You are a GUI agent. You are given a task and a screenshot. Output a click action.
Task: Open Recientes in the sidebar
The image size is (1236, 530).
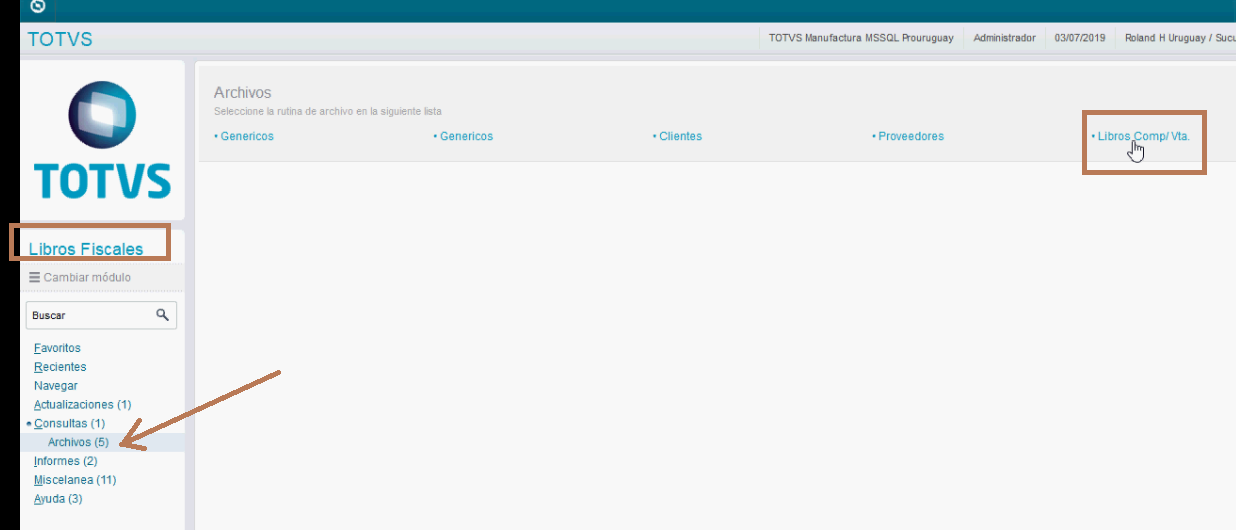click(x=60, y=367)
